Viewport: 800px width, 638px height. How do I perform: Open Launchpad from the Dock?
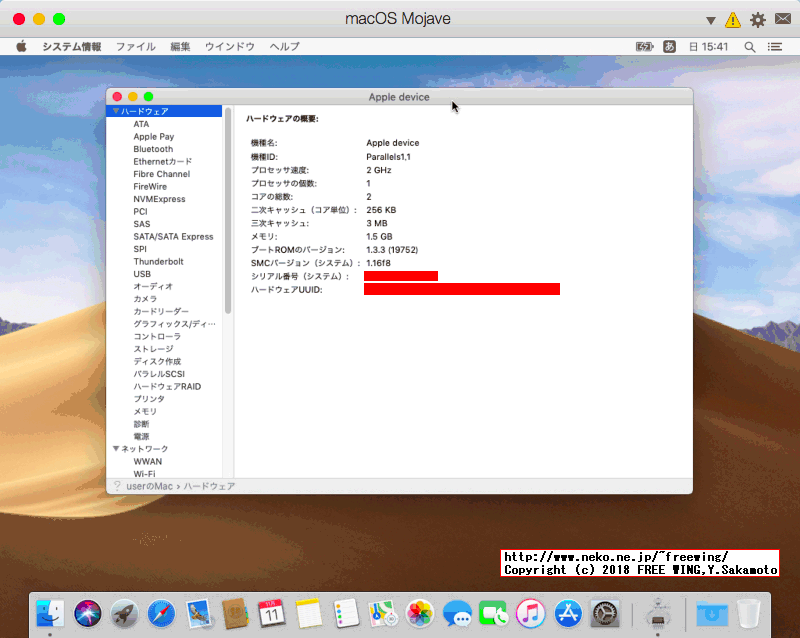point(123,613)
